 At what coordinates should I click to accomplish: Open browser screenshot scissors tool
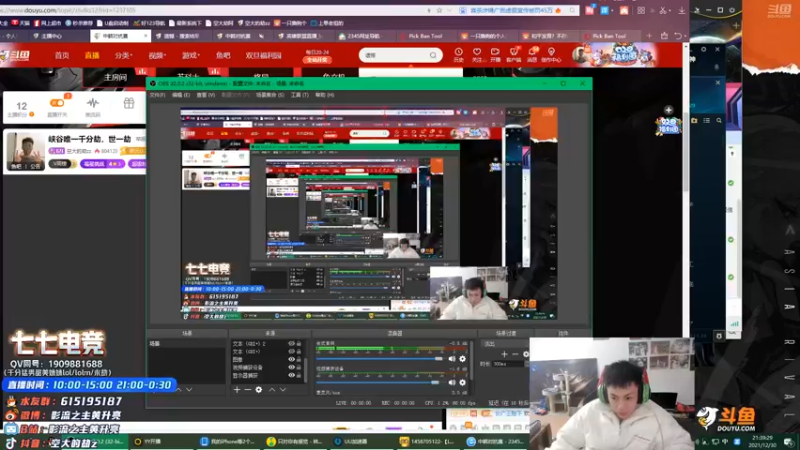click(663, 10)
